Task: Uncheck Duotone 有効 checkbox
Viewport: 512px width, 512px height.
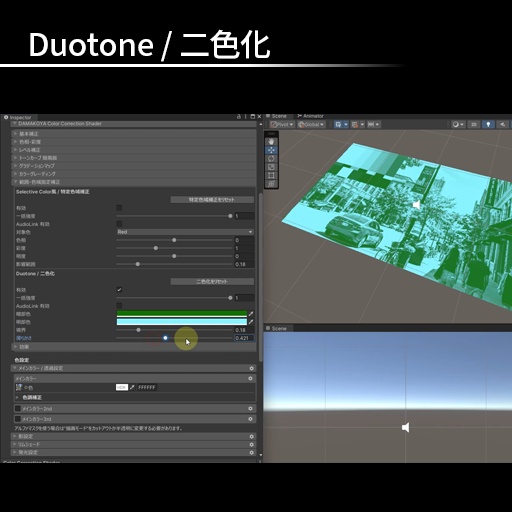Action: click(x=119, y=289)
